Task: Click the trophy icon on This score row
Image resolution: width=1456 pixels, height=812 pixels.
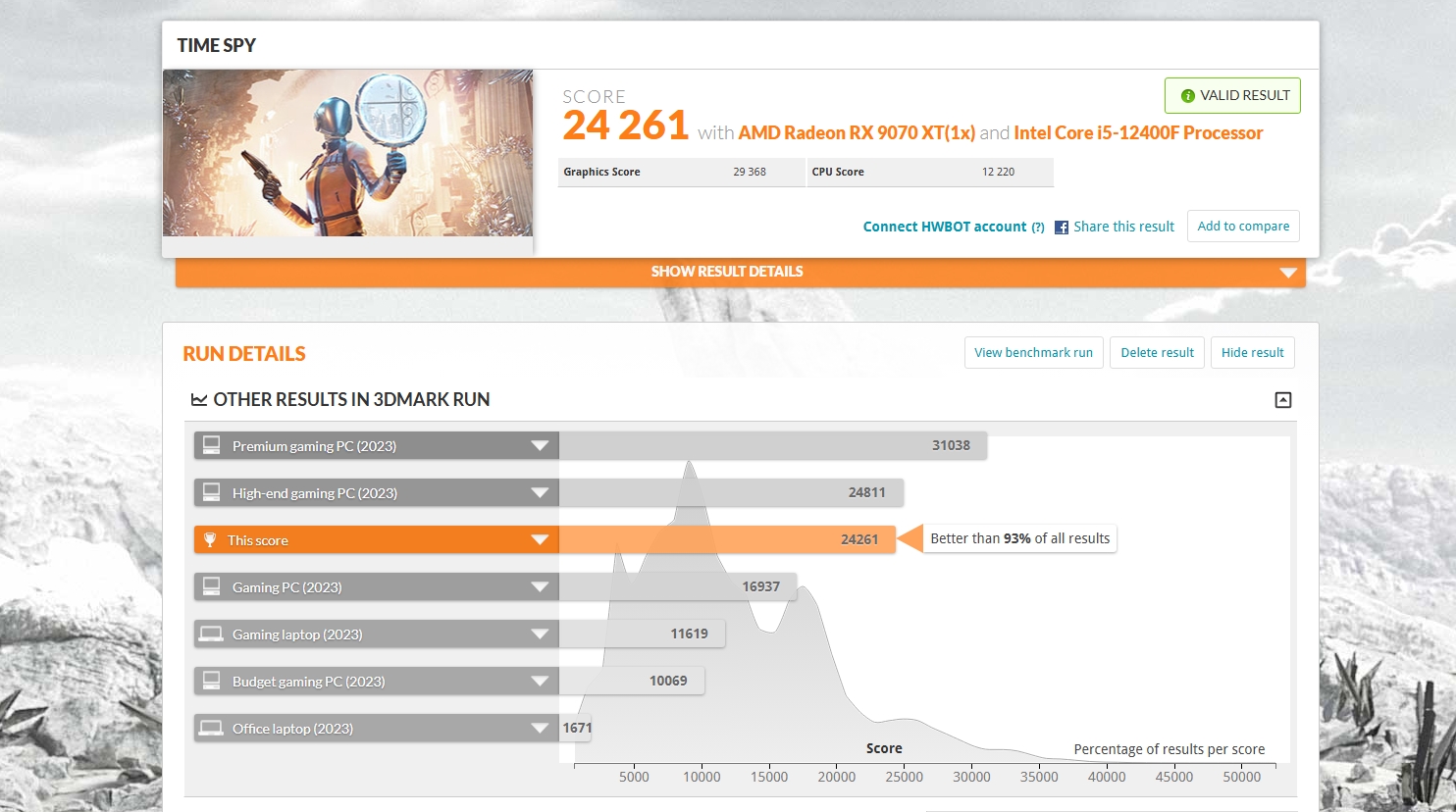Action: (x=209, y=539)
